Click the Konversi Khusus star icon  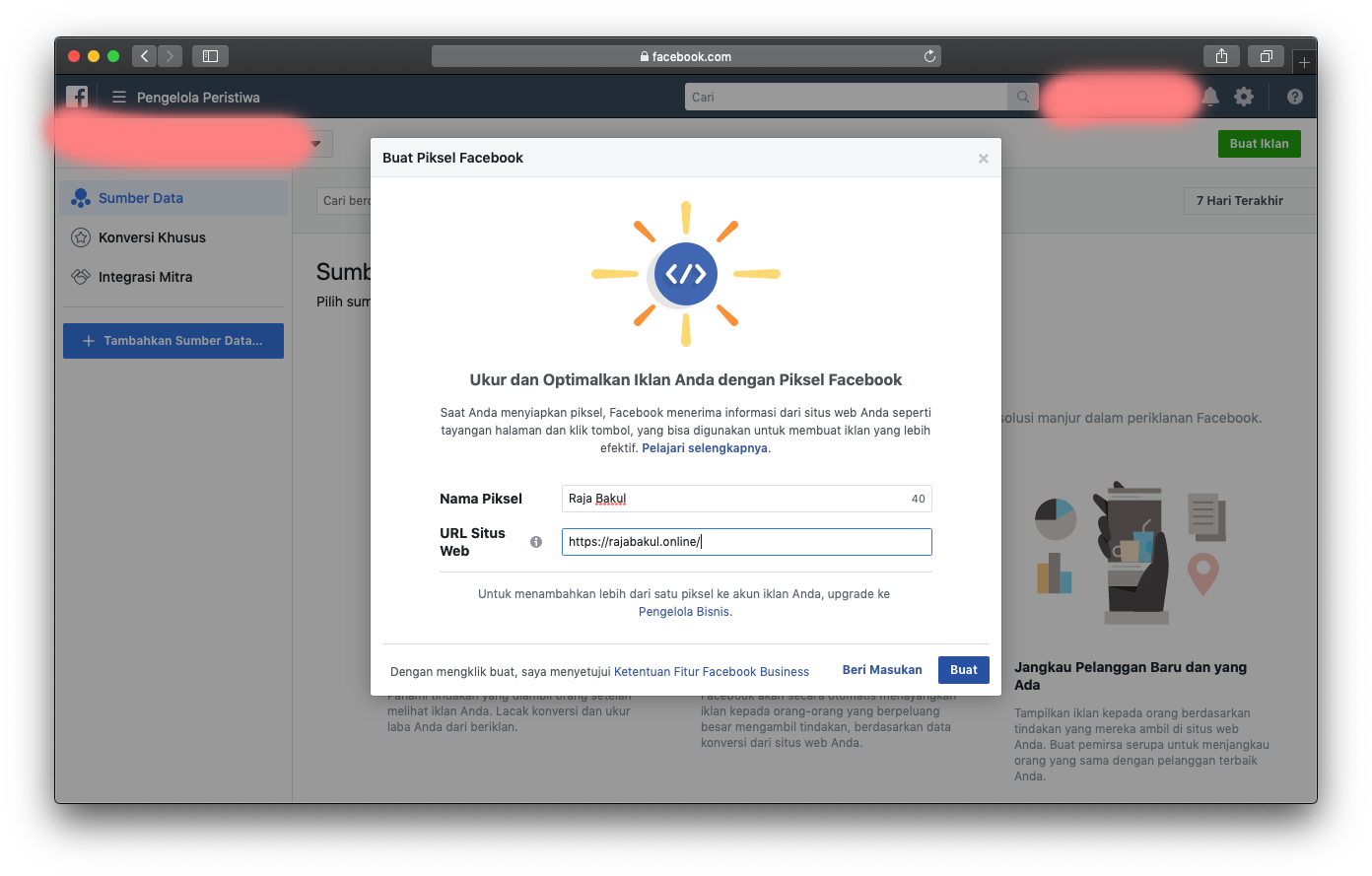pos(81,237)
